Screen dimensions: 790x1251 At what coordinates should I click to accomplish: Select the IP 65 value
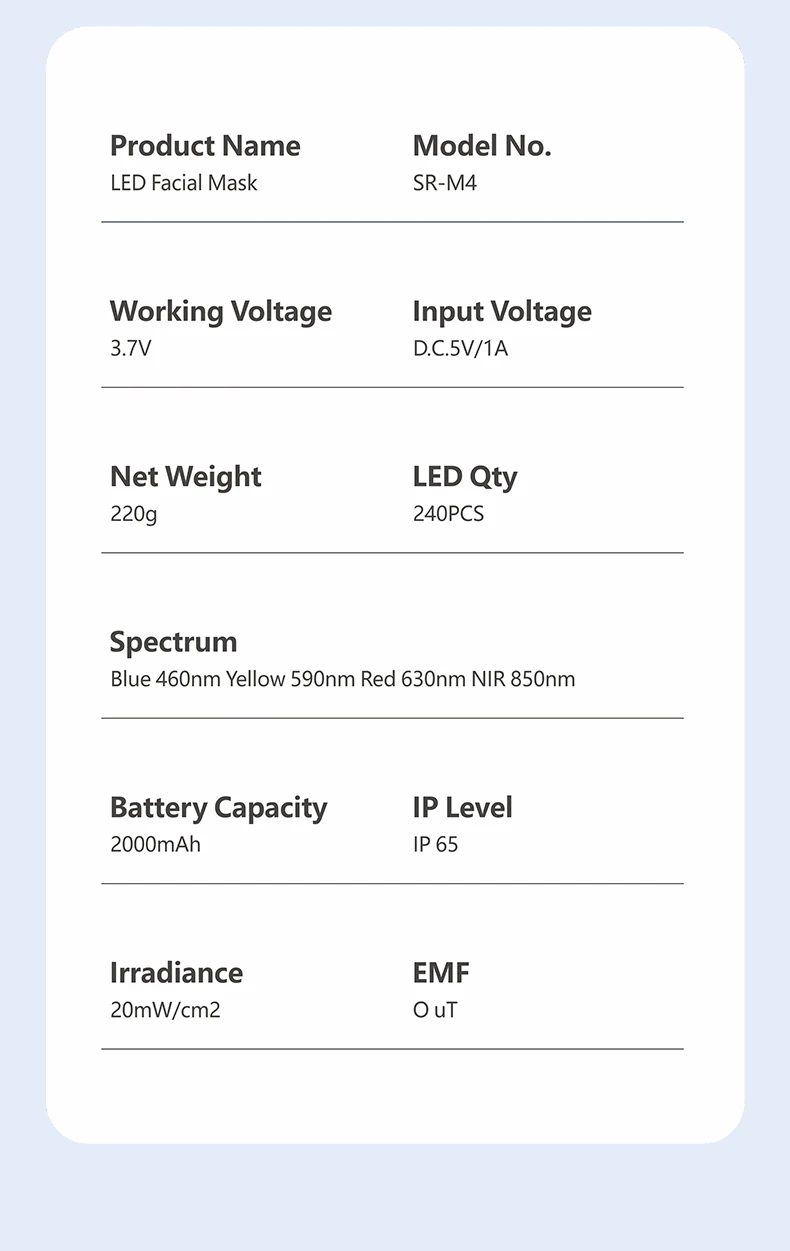(435, 845)
